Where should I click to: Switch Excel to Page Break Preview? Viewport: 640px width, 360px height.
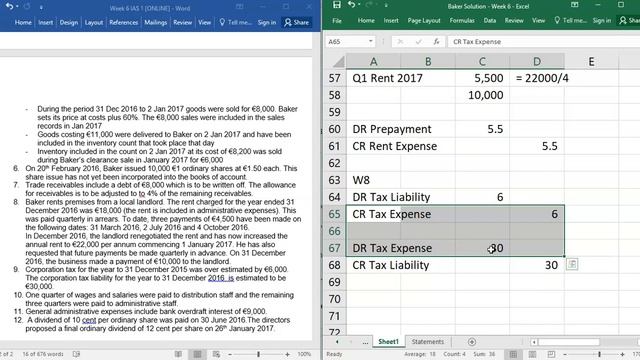[x=551, y=354]
